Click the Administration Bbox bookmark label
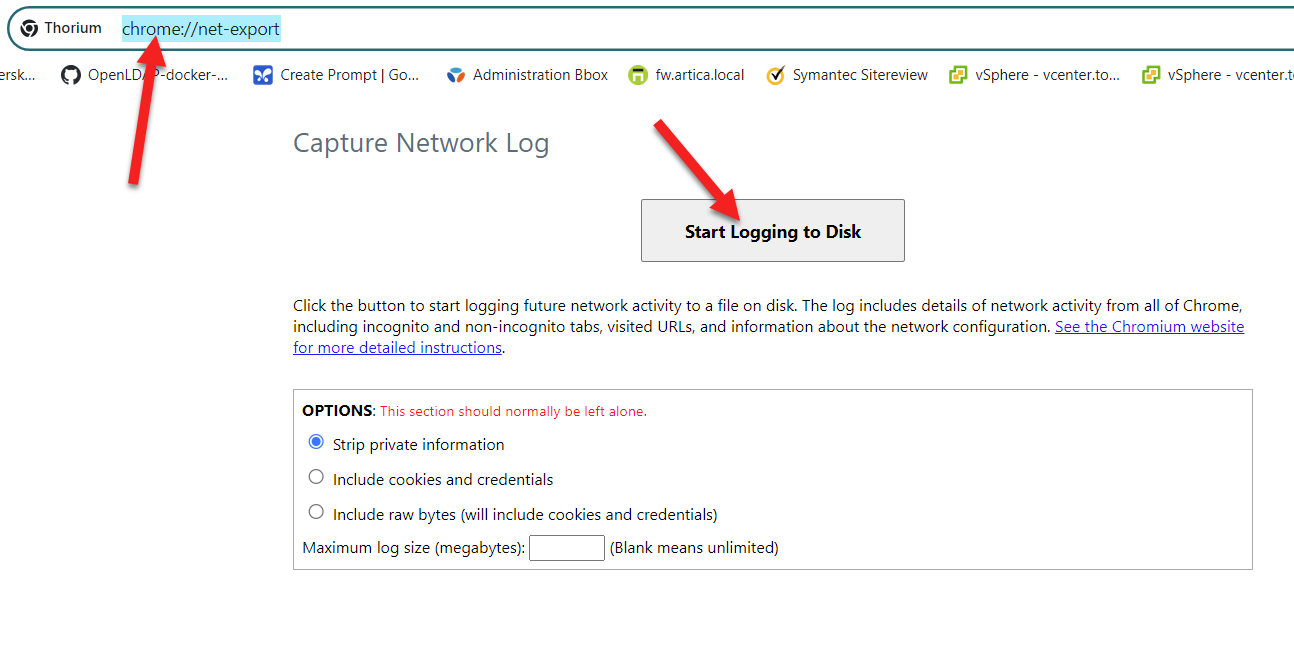Screen dimensions: 1294x665 coord(540,75)
